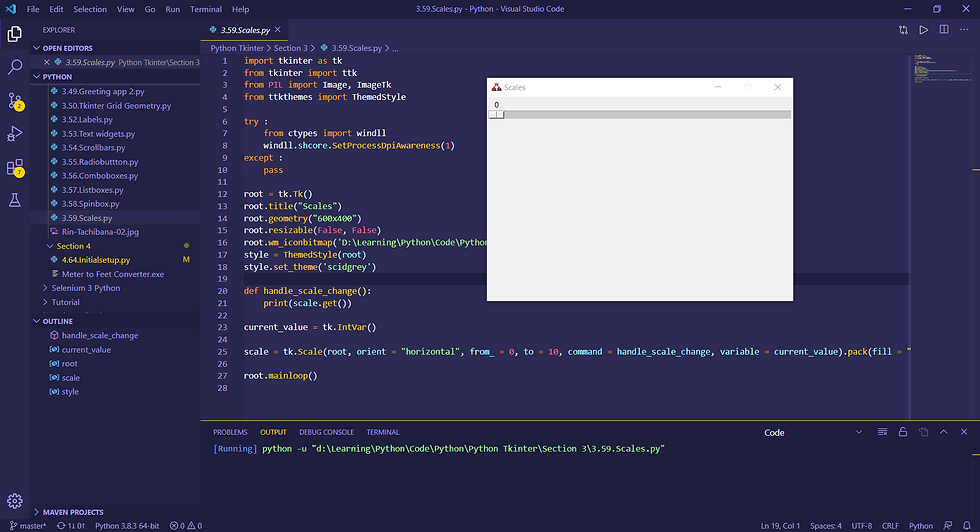Image resolution: width=980 pixels, height=532 pixels.
Task: Open the Manage gear icon
Action: click(14, 501)
